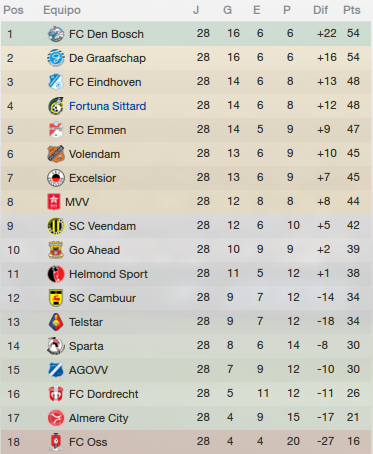Open the Go Ahead team name
Screen dimensions: 373x454
pyautogui.click(x=94, y=250)
